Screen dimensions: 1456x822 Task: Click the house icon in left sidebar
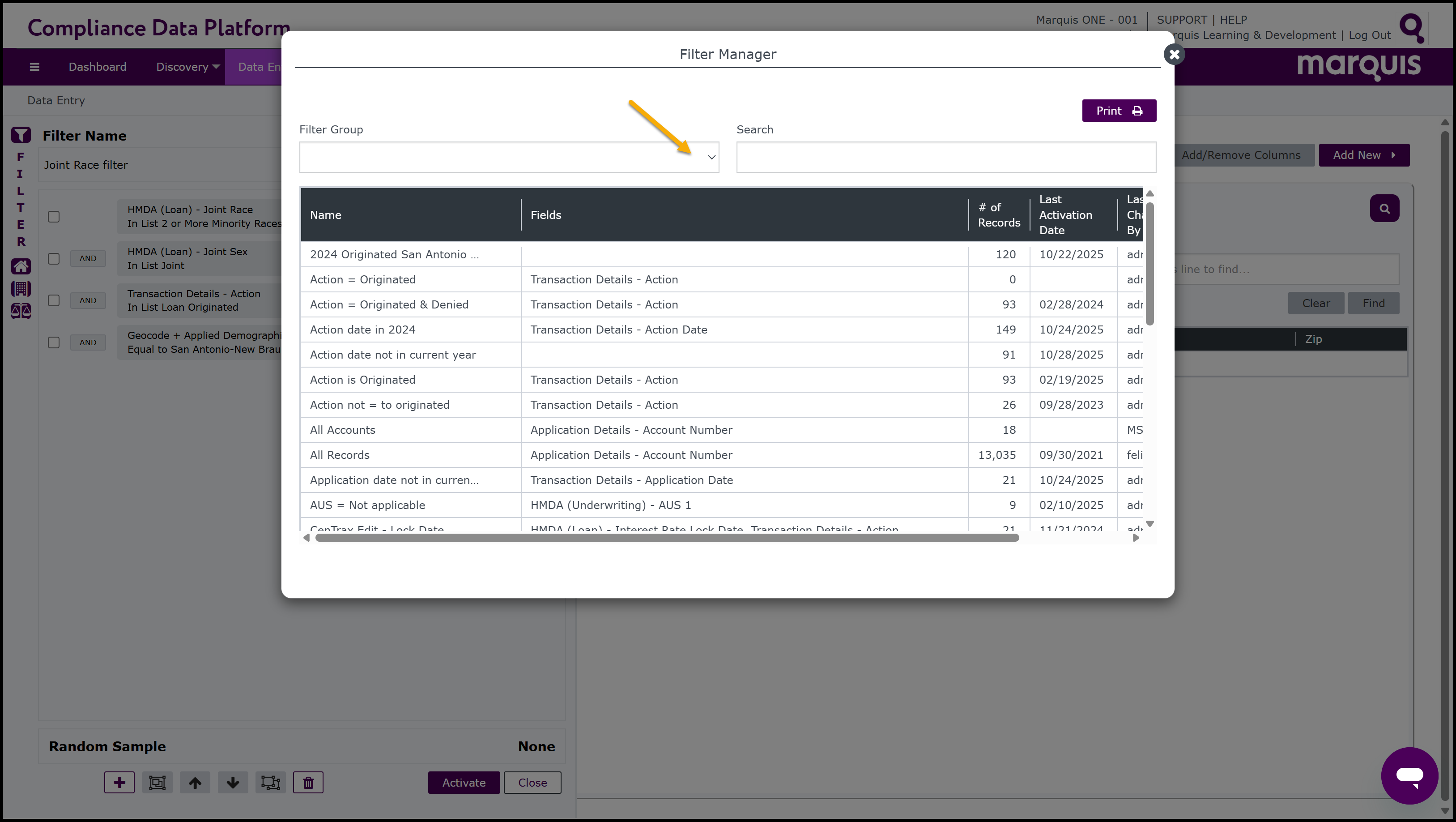pyautogui.click(x=21, y=266)
